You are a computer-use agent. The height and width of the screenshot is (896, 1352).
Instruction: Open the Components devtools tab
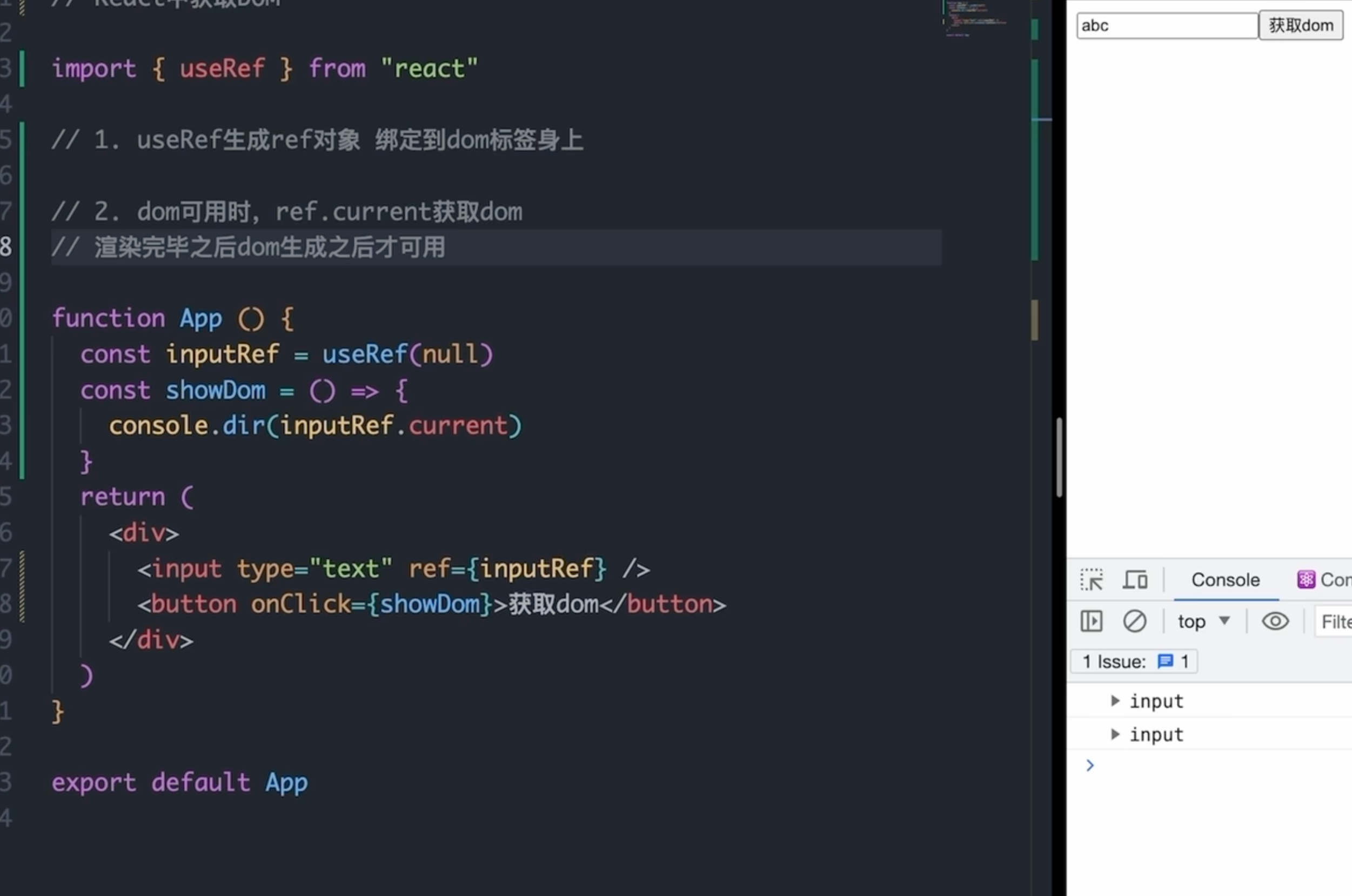coord(1335,580)
